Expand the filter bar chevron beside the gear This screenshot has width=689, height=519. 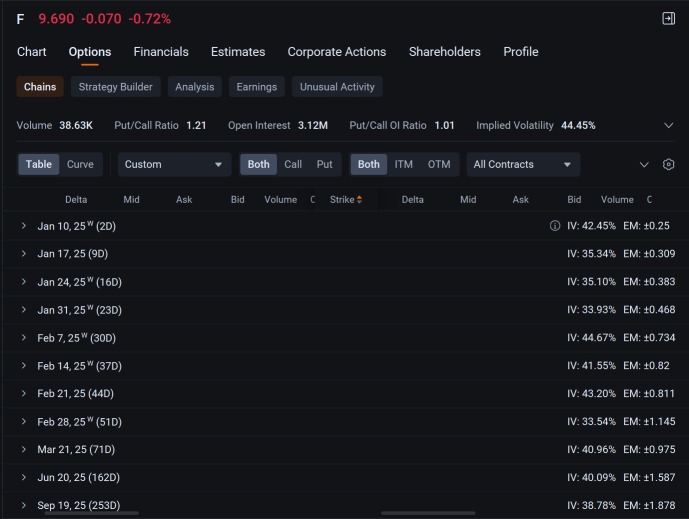click(x=644, y=165)
